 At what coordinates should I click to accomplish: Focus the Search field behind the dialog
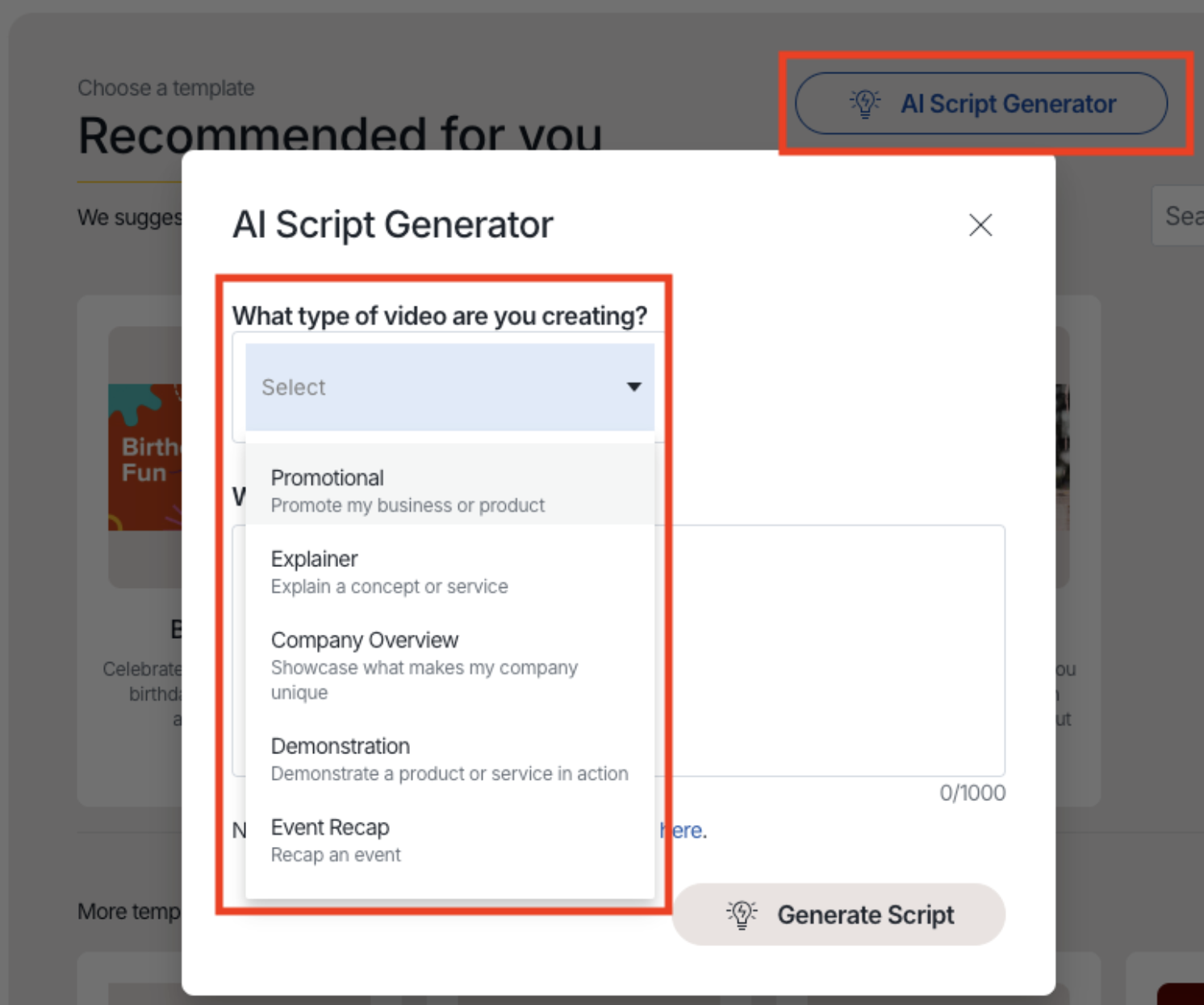click(x=1178, y=215)
